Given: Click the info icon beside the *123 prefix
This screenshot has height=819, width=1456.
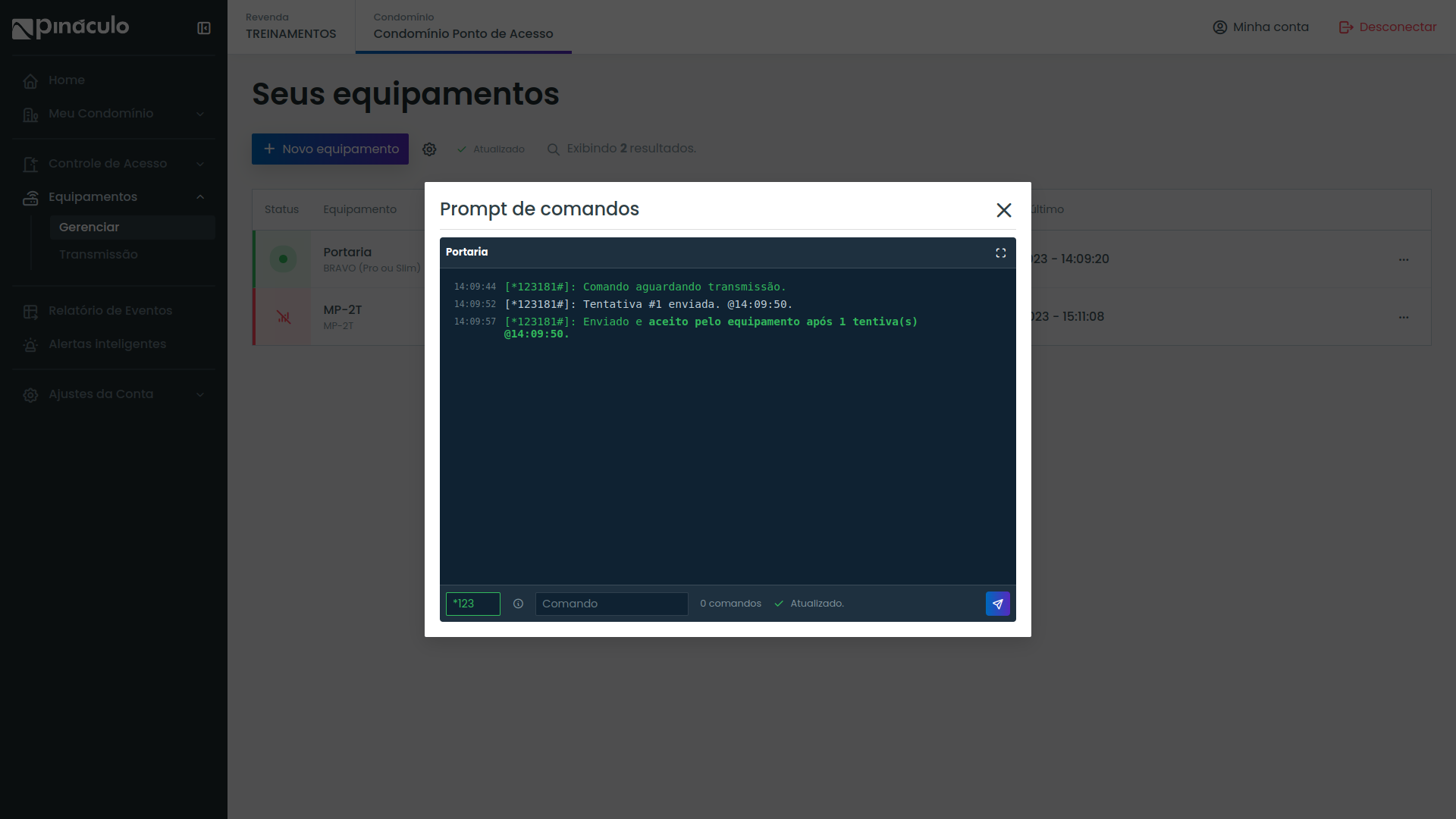Looking at the screenshot, I should click(x=518, y=604).
